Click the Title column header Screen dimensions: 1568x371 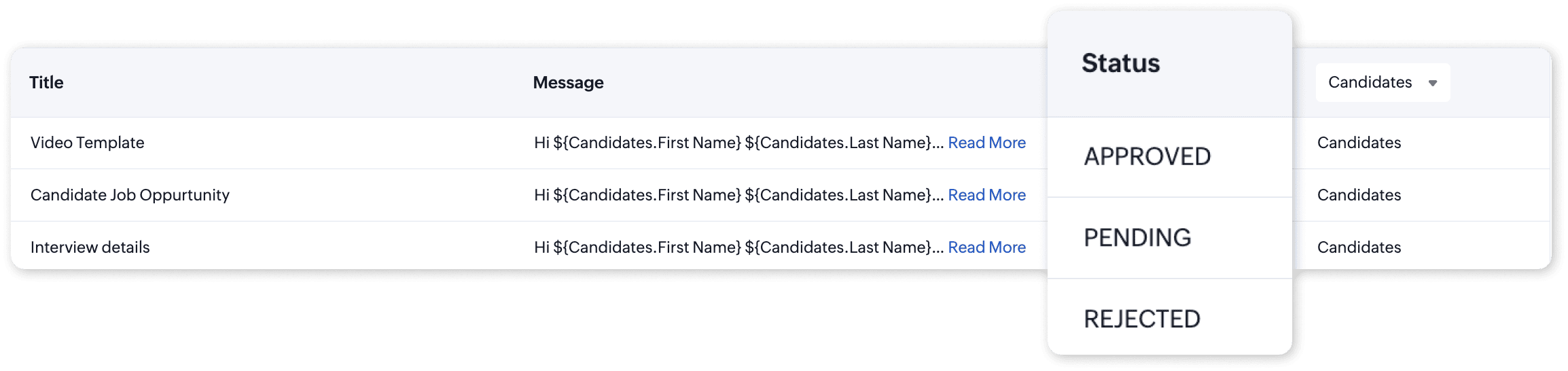46,83
